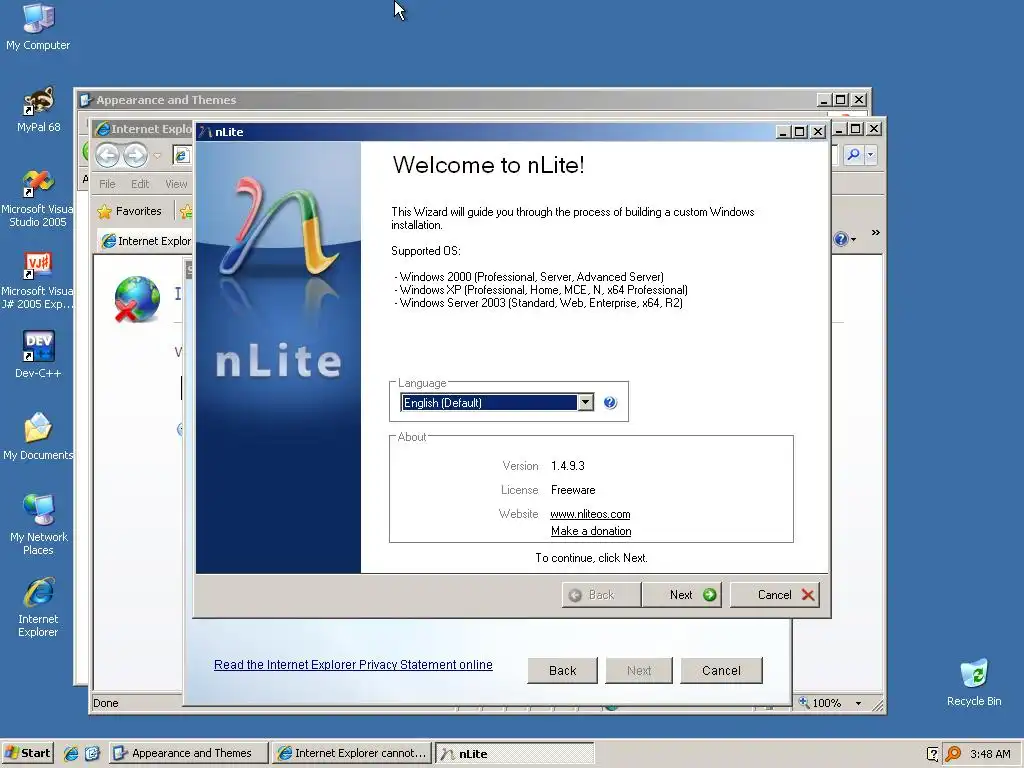This screenshot has height=768, width=1024.
Task: Open the Edit menu in Internet Explorer
Action: (x=140, y=184)
